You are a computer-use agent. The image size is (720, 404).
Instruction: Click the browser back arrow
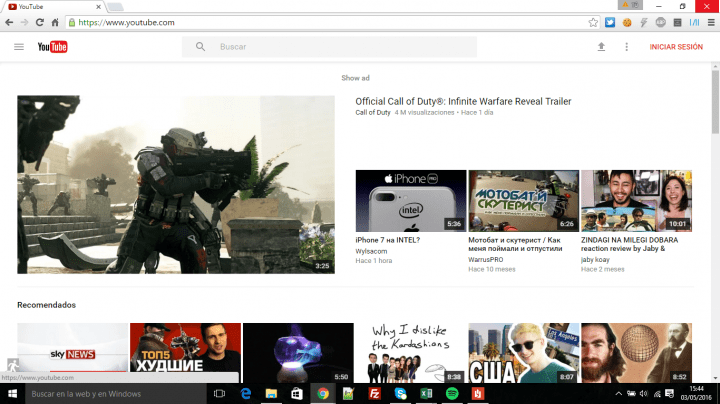point(9,22)
